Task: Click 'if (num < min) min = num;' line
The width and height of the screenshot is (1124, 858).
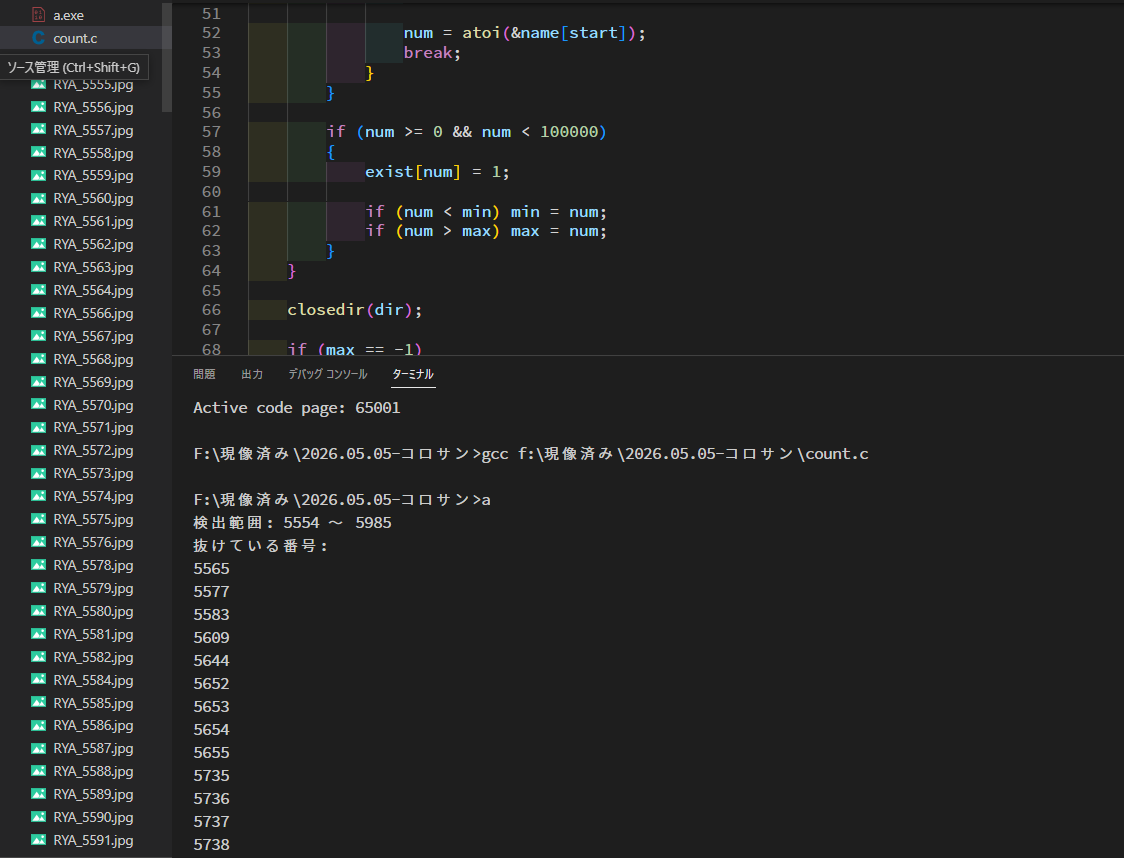Action: tap(486, 212)
